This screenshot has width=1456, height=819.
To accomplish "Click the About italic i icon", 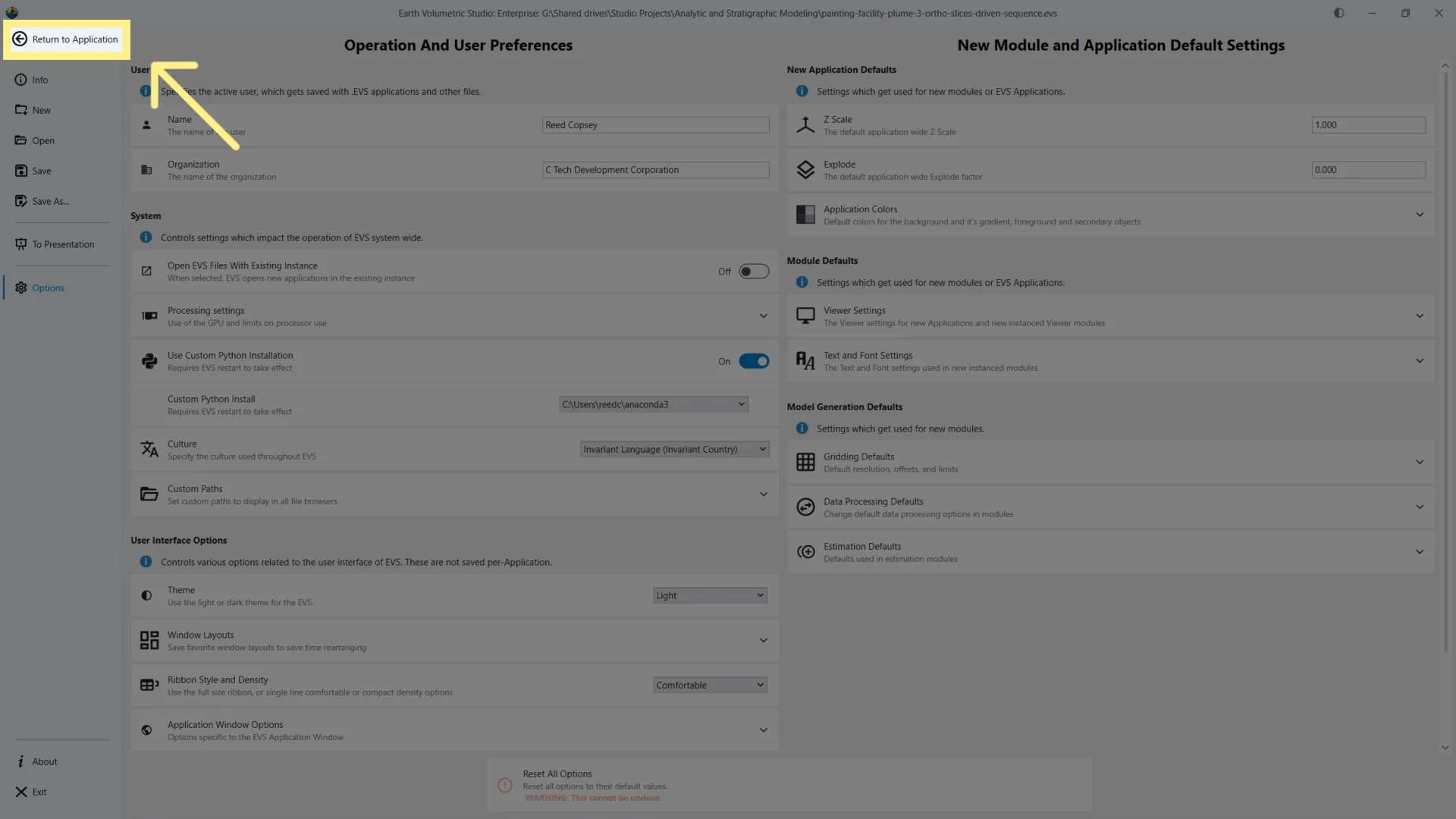I will (x=20, y=761).
